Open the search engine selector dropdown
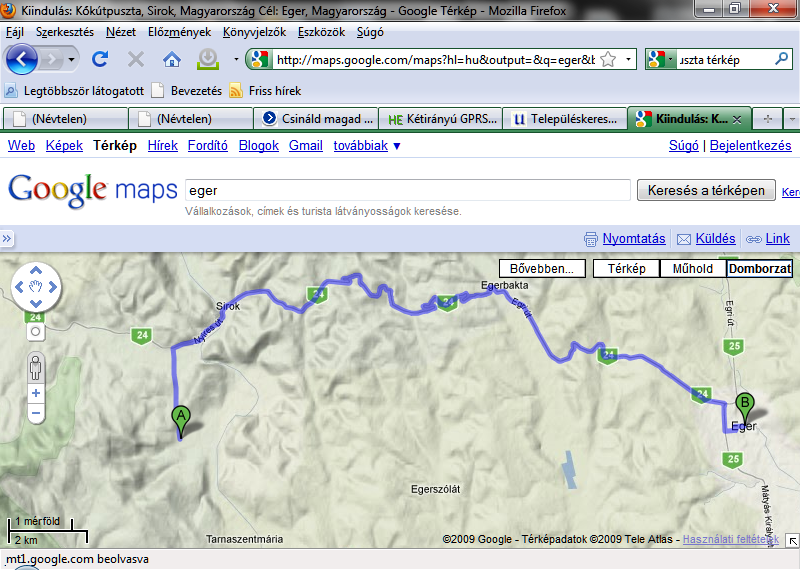800x570 pixels. 661,60
